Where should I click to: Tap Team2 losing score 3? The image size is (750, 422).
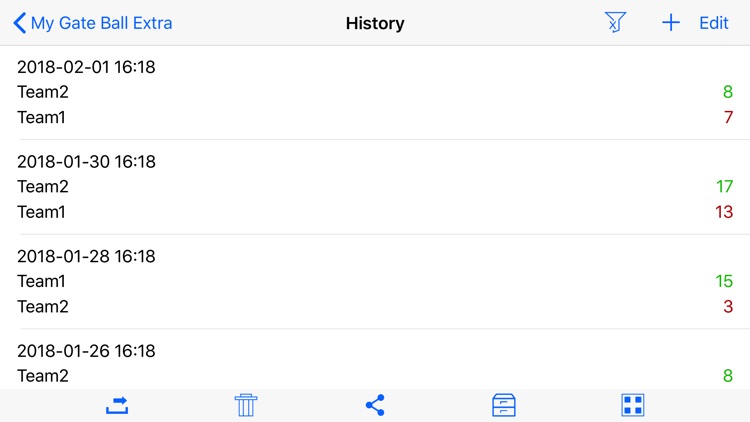click(x=728, y=307)
